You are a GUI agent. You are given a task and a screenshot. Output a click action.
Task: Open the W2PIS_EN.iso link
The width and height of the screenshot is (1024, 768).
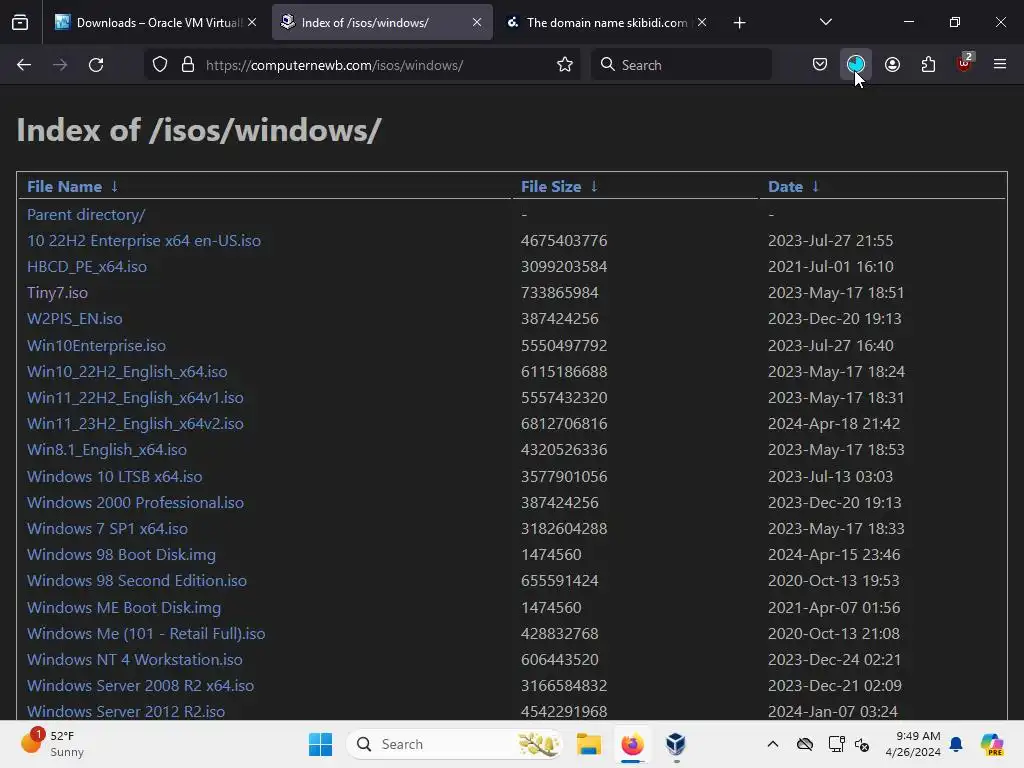point(74,319)
